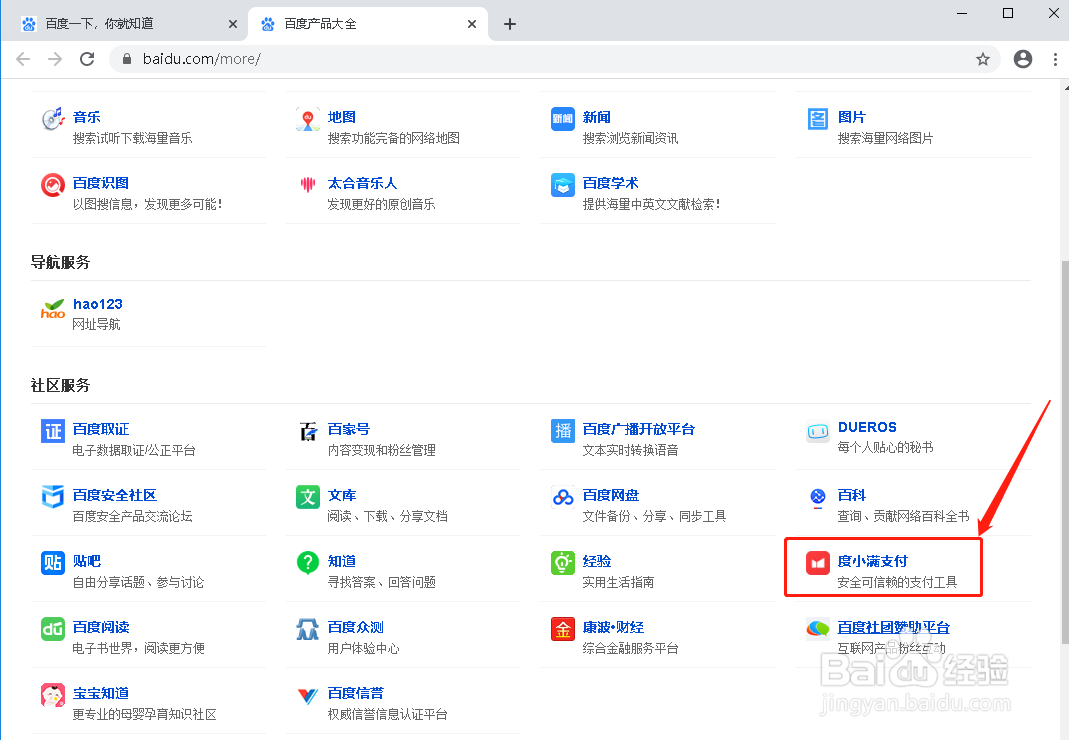
Task: Click the 文件备份、分享、同步工具 description text
Action: tap(654, 516)
